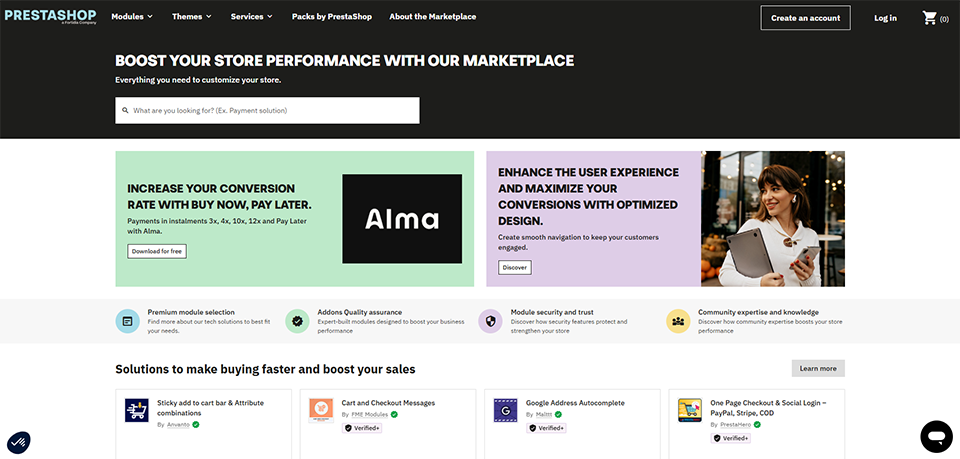Click the Google Address Autocomplete module icon
The width and height of the screenshot is (960, 459).
click(506, 410)
